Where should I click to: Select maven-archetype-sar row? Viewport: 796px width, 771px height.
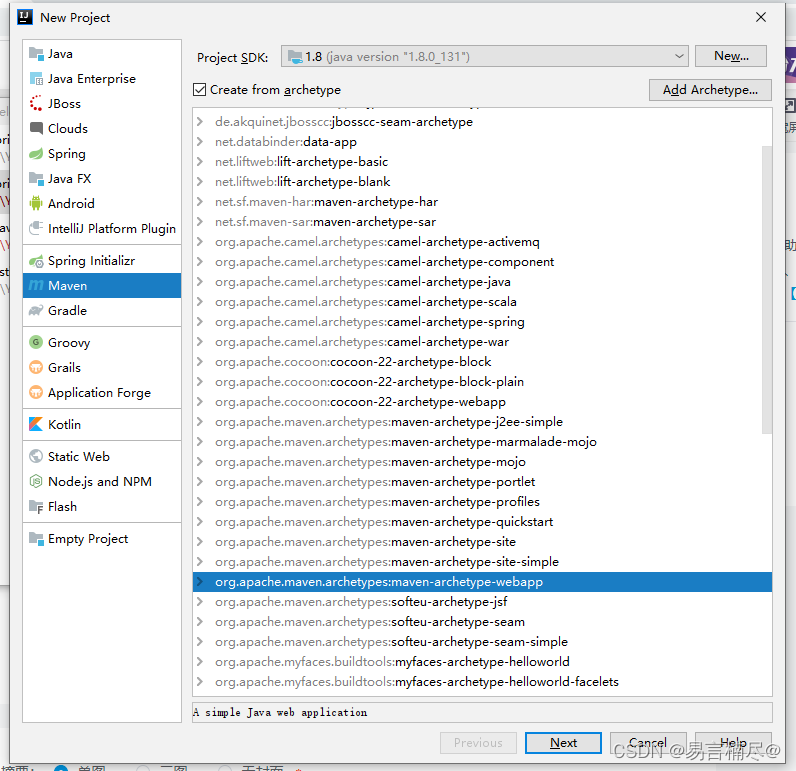(482, 222)
